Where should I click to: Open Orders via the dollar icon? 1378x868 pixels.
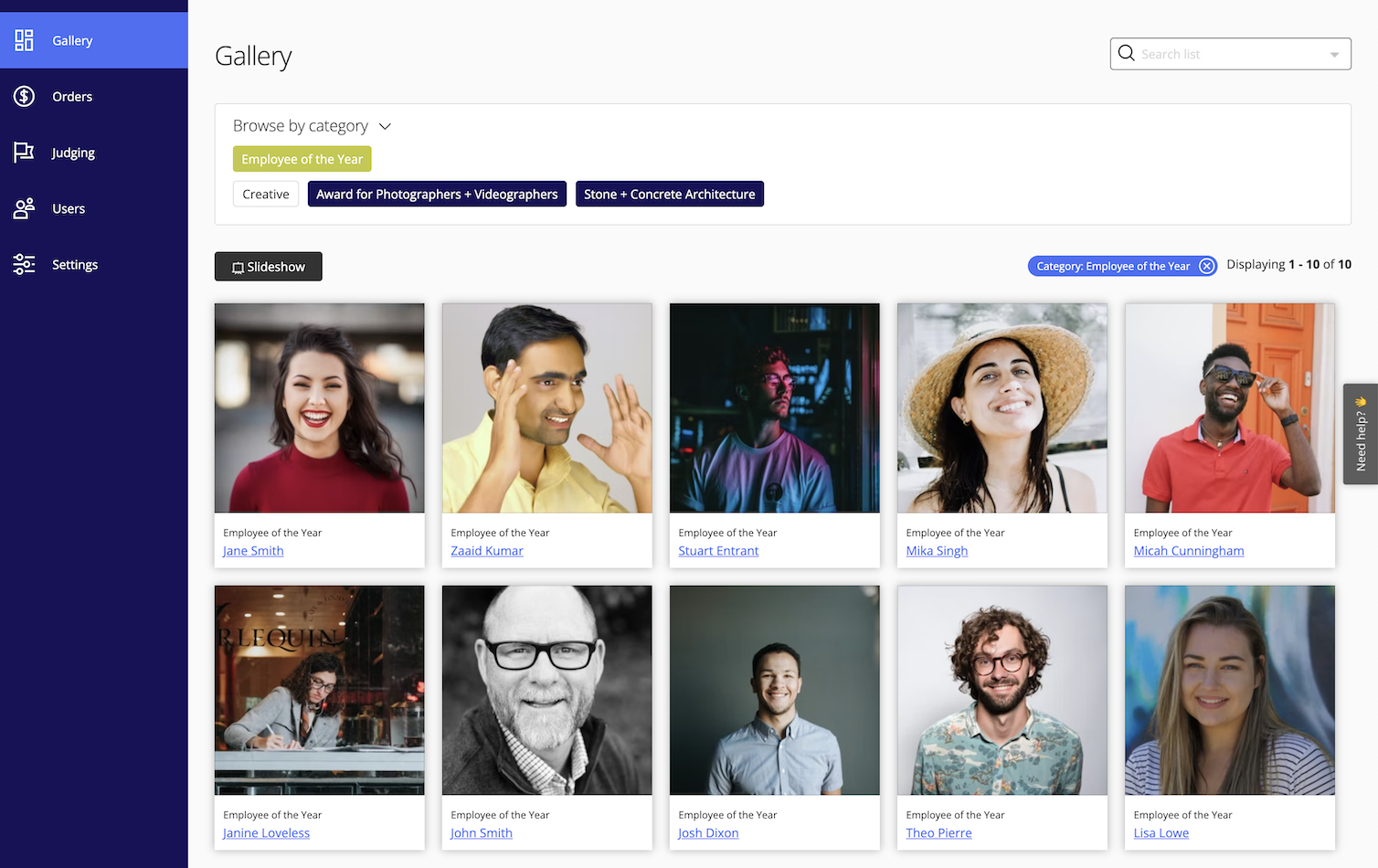click(24, 96)
